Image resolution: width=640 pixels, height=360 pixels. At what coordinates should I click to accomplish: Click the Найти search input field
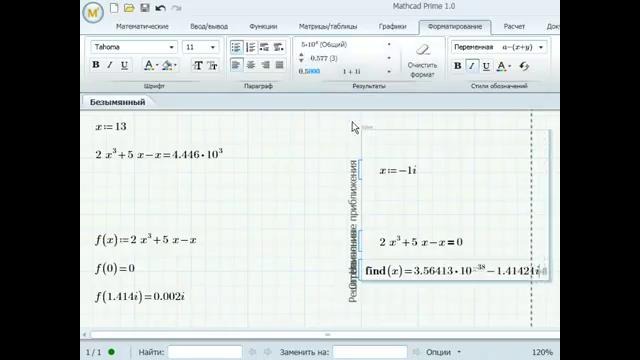pyautogui.click(x=205, y=352)
